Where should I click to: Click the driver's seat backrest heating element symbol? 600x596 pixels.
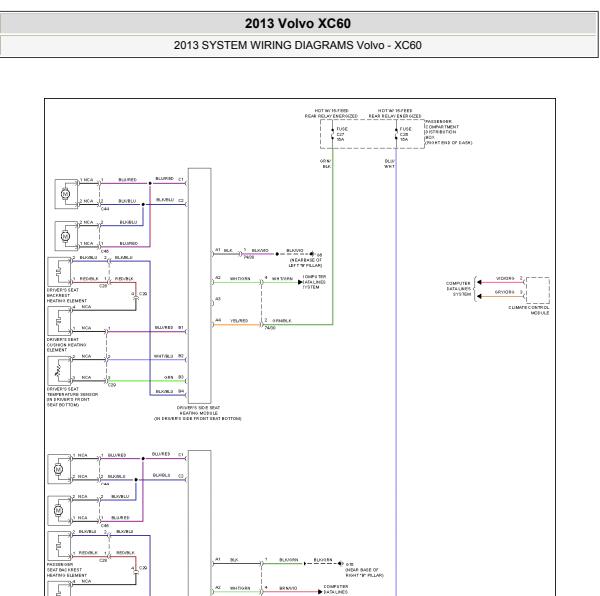pos(59,272)
